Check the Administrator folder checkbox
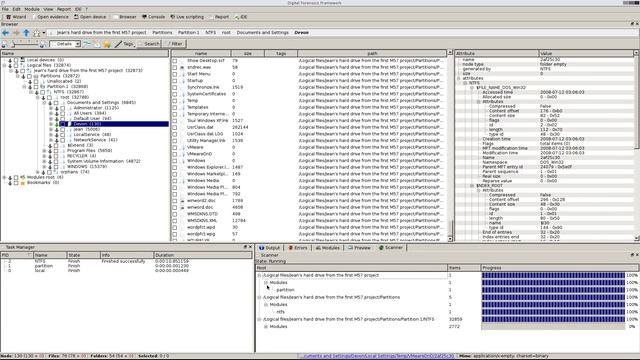The width and height of the screenshot is (640, 360). [63, 108]
